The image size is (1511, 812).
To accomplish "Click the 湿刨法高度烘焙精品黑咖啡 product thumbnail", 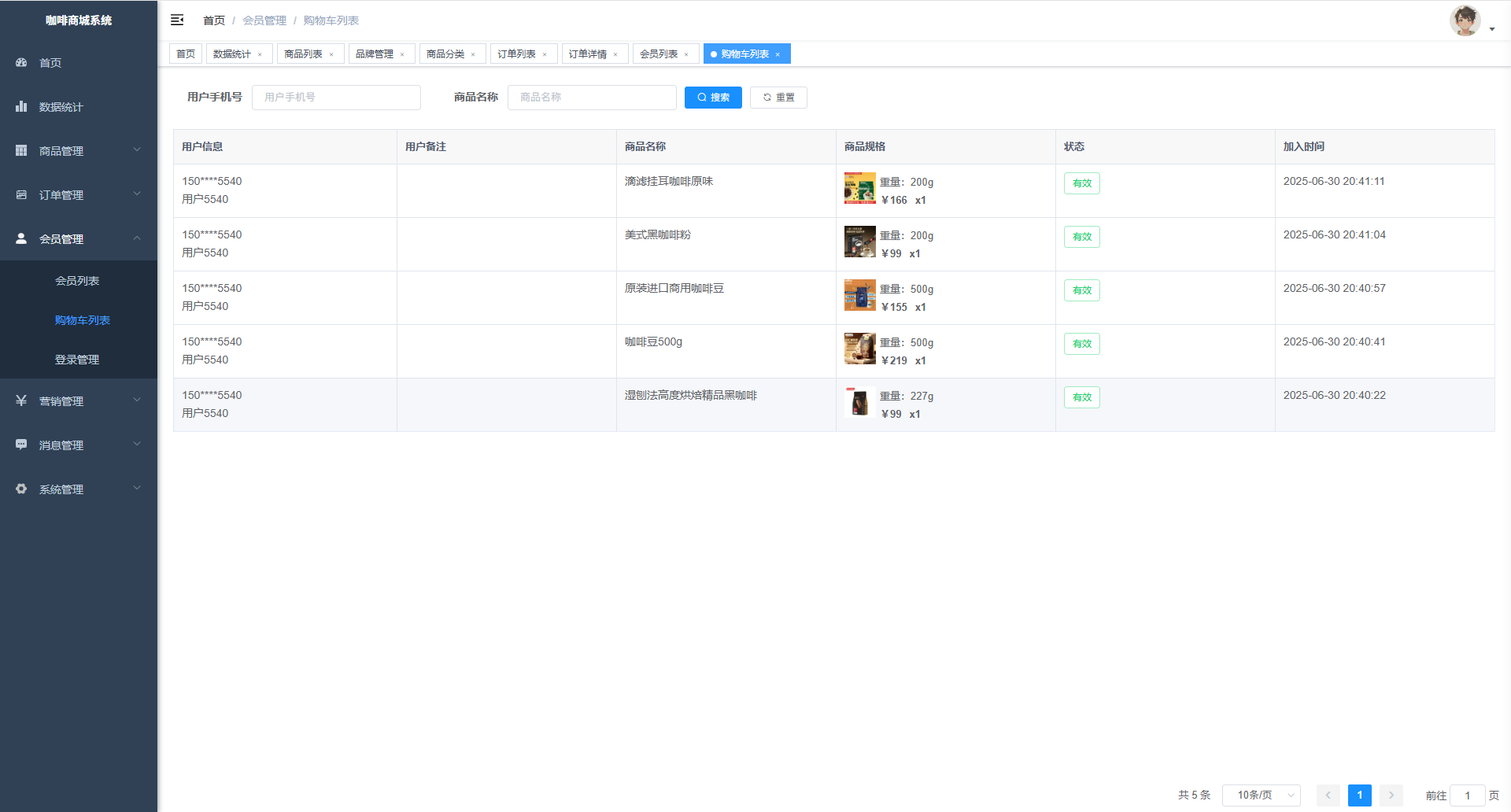I will pyautogui.click(x=859, y=402).
